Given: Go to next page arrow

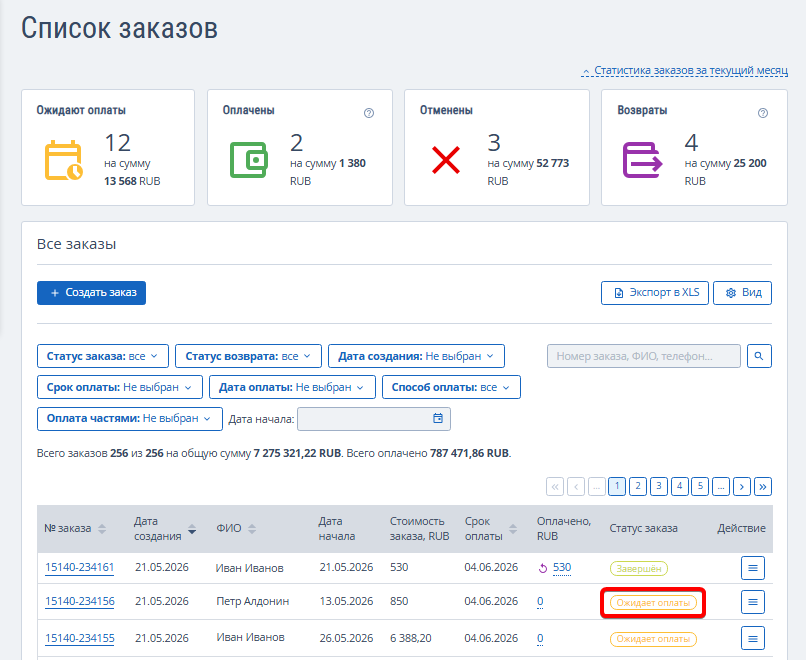Looking at the screenshot, I should pos(742,486).
